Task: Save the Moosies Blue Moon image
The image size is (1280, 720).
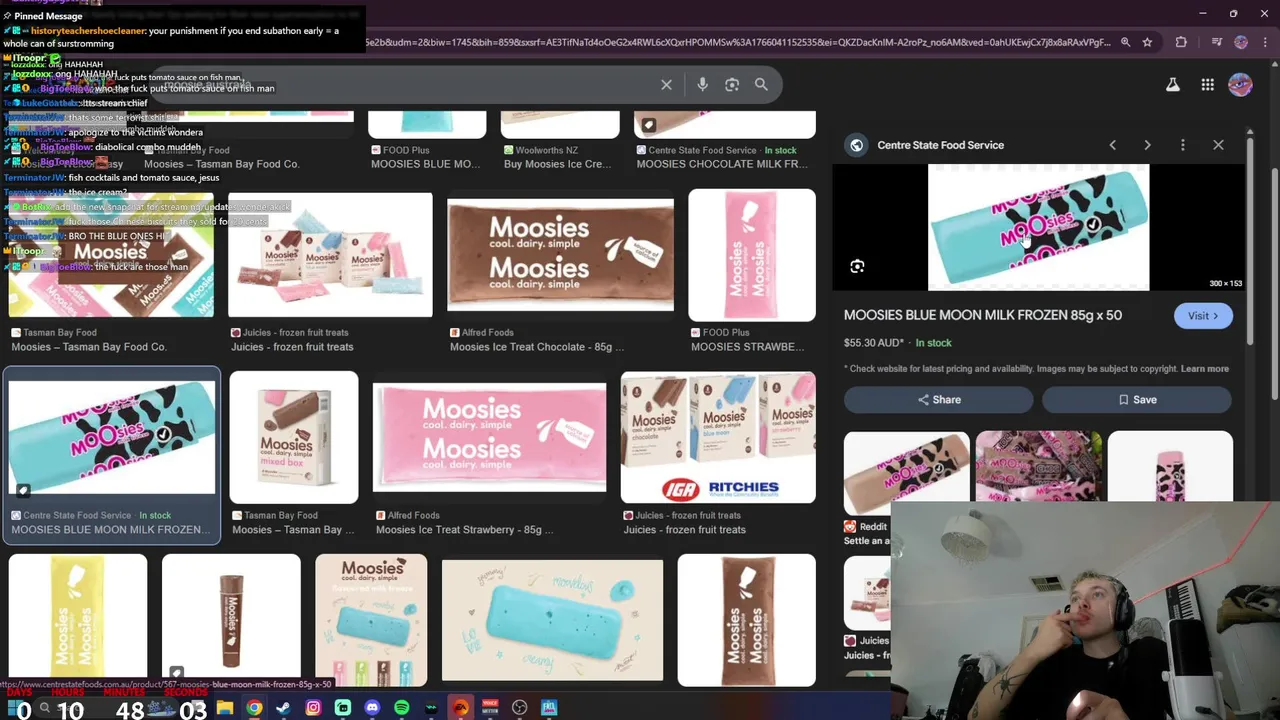Action: coord(1137,400)
